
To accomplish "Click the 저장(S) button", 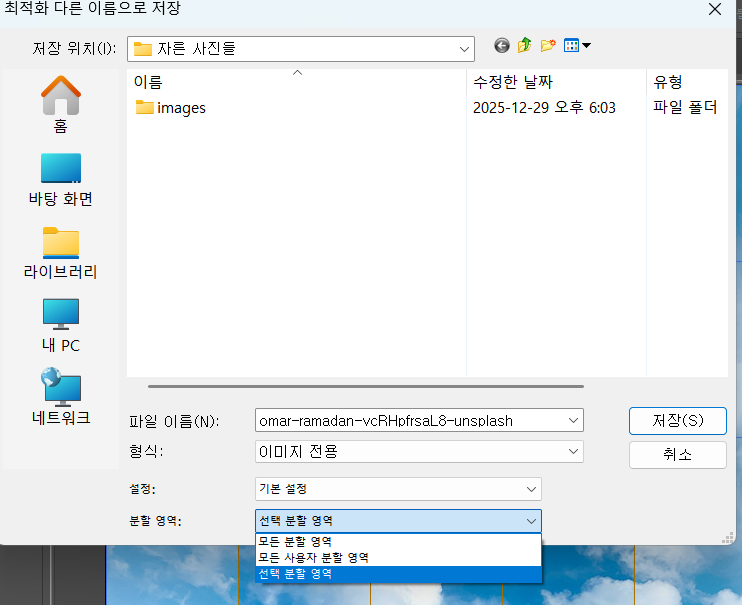I will 678,421.
